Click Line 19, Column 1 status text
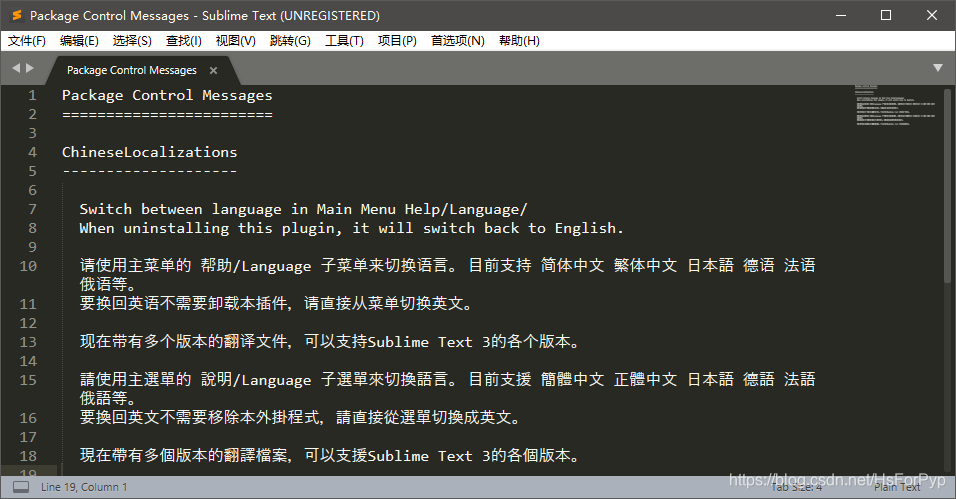This screenshot has height=499, width=956. coord(84,487)
